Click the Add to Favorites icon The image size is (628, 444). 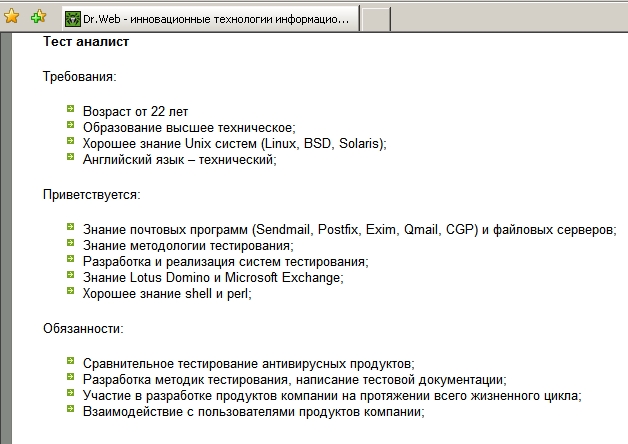coord(38,18)
